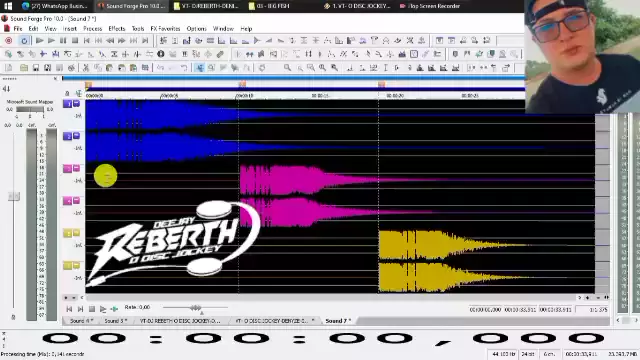Screen dimensions: 640x360
Task: Switch to the Sound 5 tab
Action: coord(116,321)
